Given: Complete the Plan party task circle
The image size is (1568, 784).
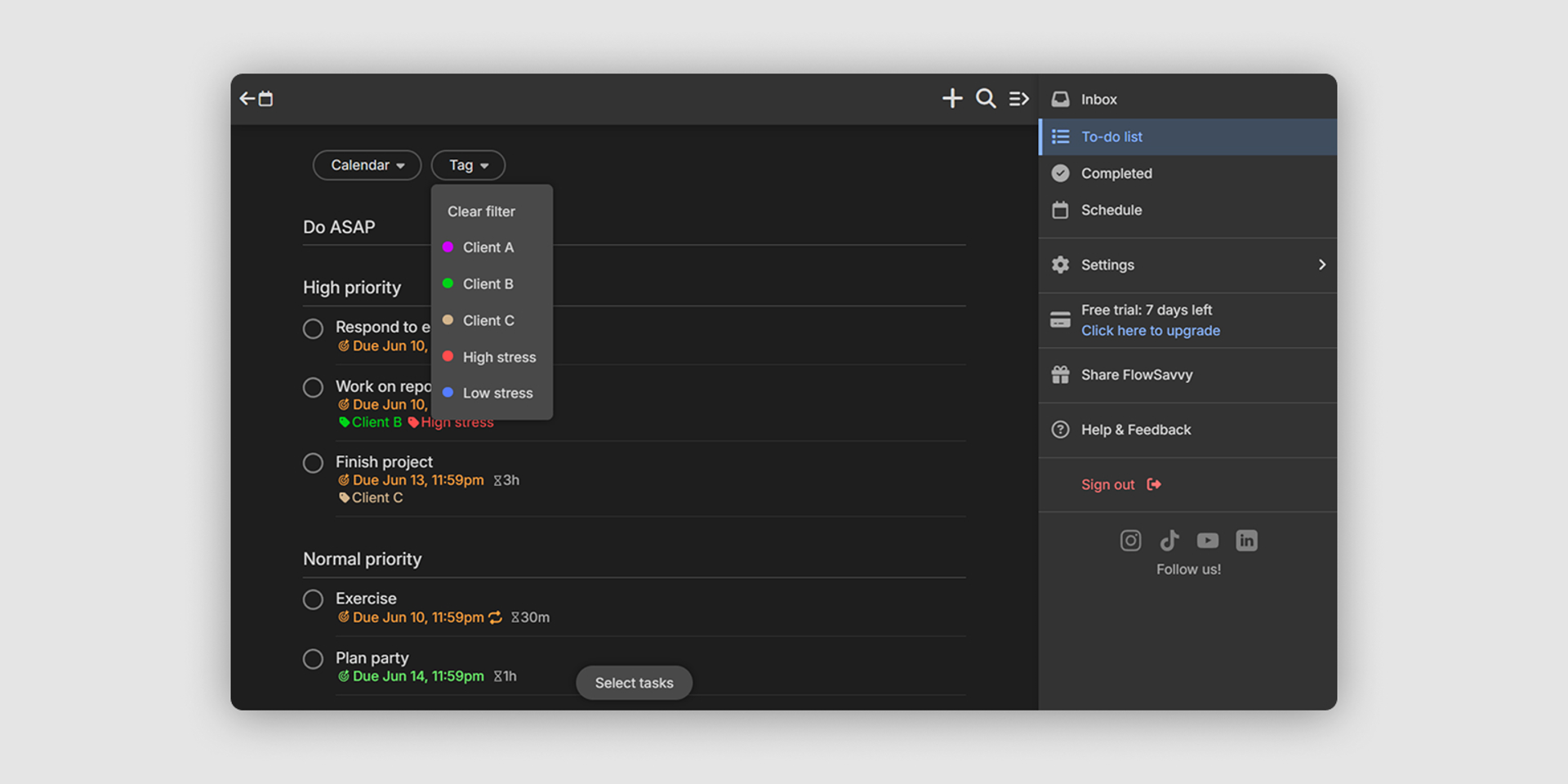Looking at the screenshot, I should coord(313,659).
